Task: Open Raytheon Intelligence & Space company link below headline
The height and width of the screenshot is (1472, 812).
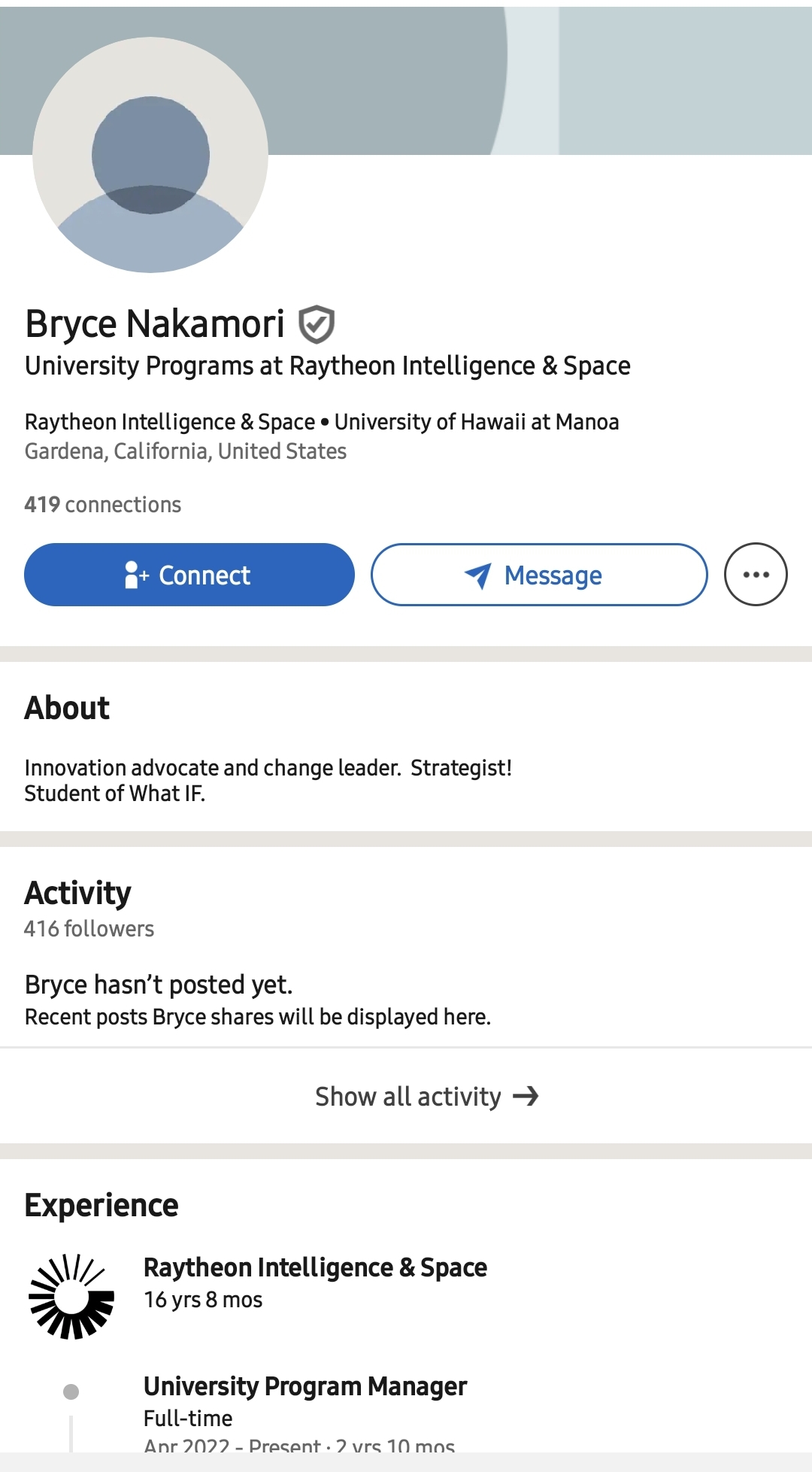Action: pos(170,422)
